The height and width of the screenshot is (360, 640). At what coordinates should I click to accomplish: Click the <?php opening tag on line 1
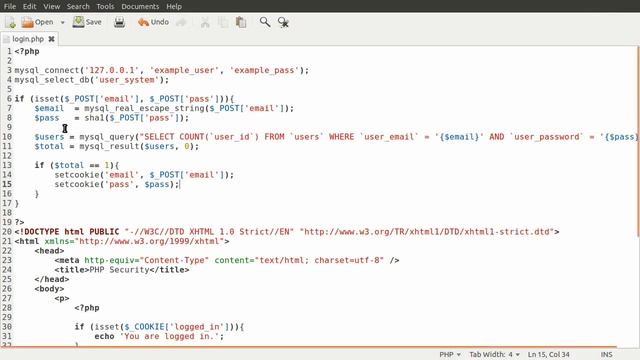[x=27, y=51]
